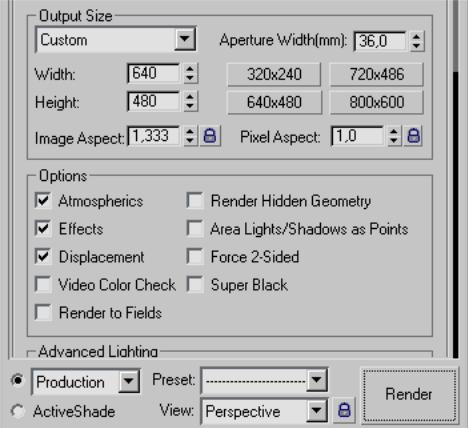Image resolution: width=468 pixels, height=428 pixels.
Task: Select the ActiveShade radio button
Action: click(17, 411)
